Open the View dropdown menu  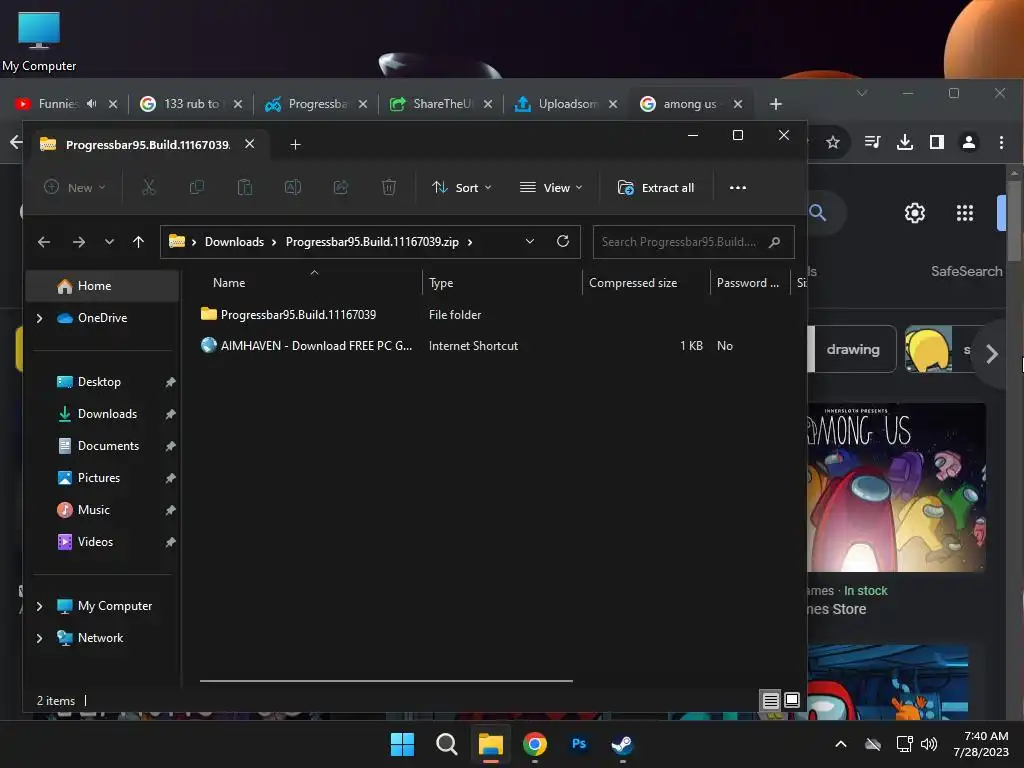[551, 187]
